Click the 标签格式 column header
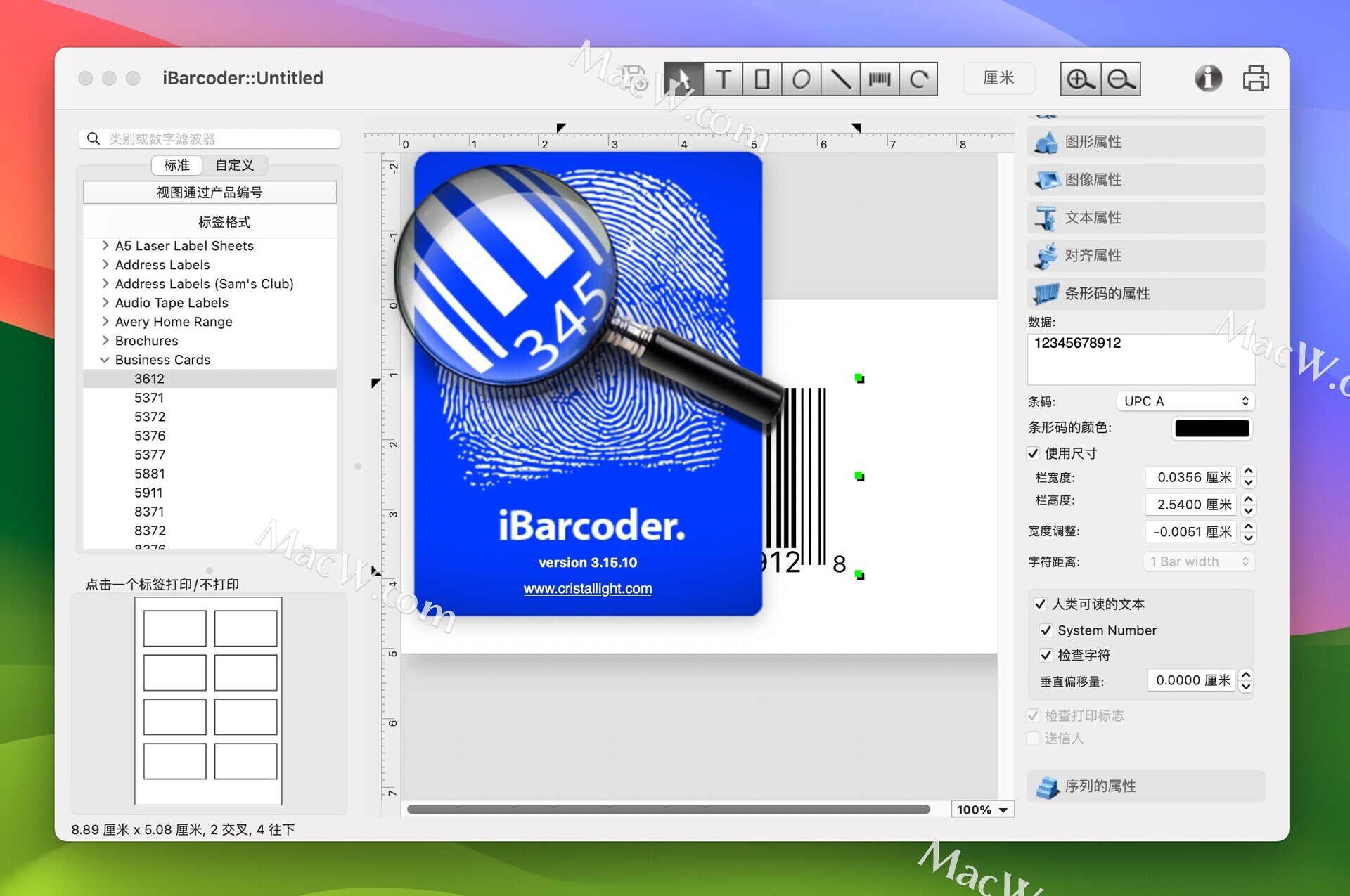Viewport: 1350px width, 896px height. point(210,222)
